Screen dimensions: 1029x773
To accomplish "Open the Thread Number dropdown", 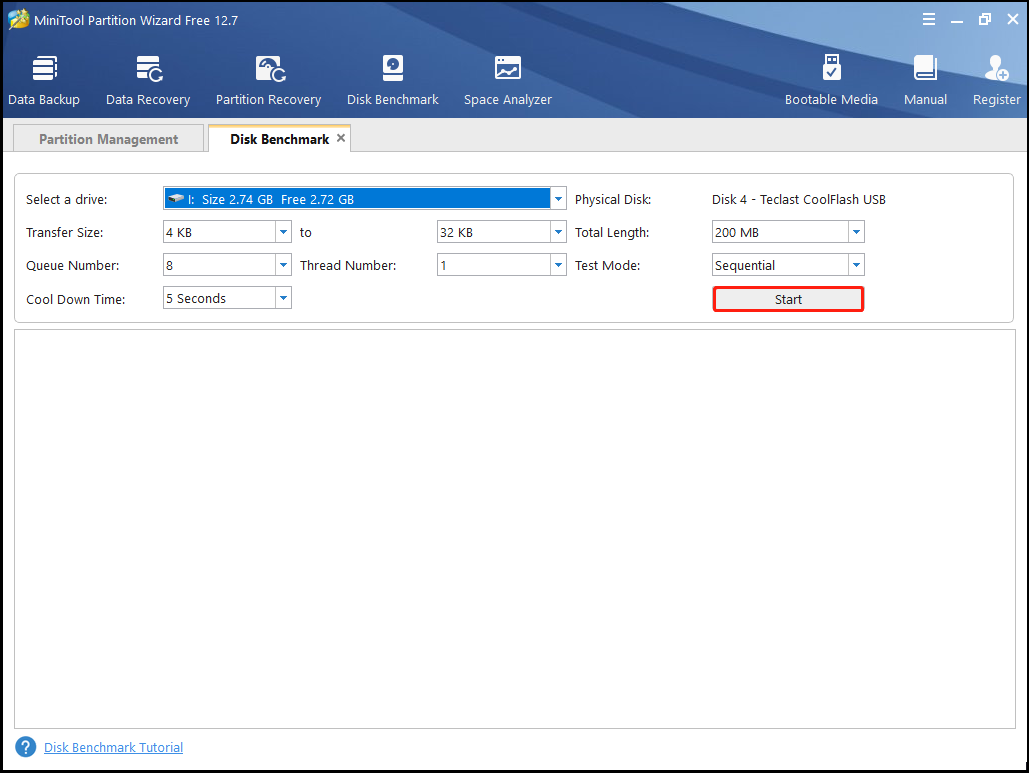I will coord(558,265).
